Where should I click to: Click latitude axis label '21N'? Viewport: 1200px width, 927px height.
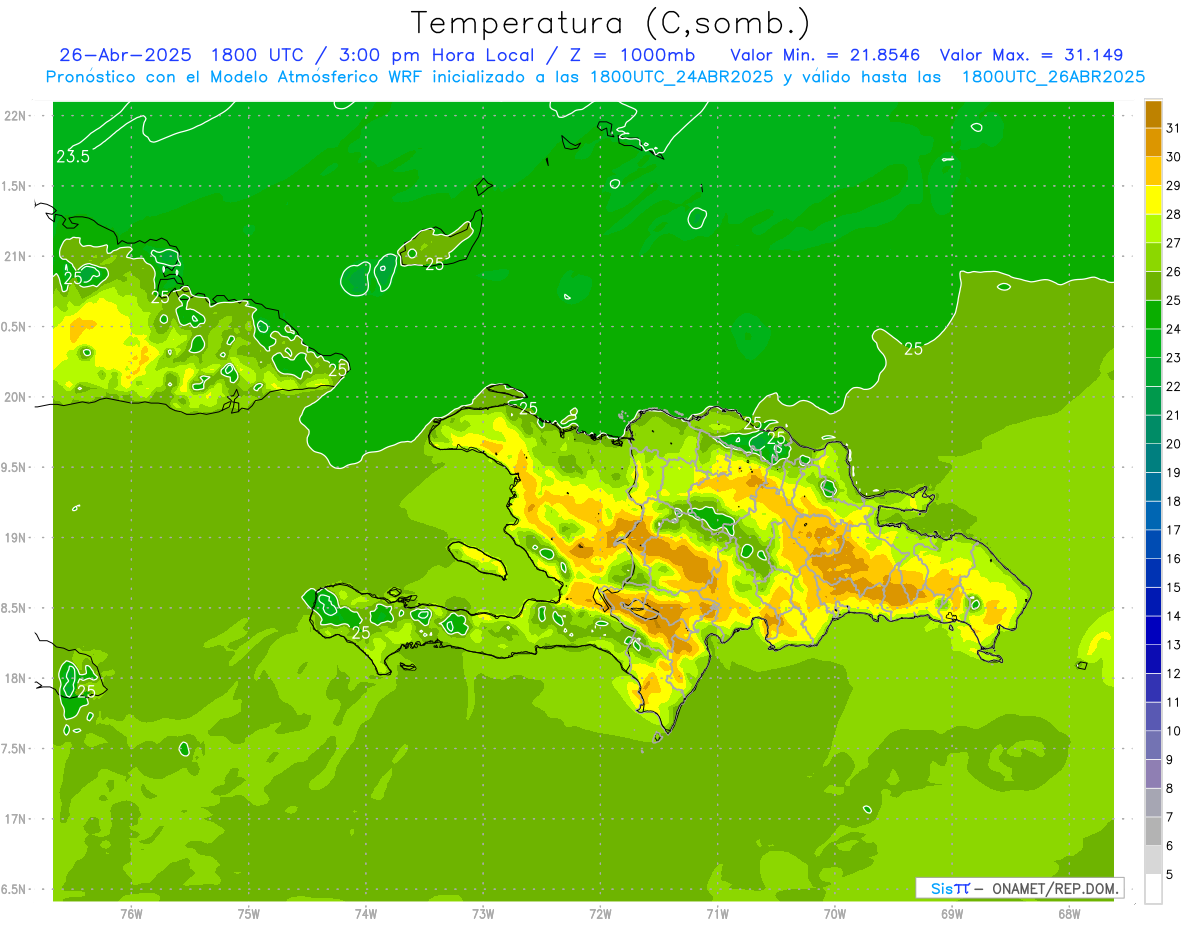tap(15, 256)
